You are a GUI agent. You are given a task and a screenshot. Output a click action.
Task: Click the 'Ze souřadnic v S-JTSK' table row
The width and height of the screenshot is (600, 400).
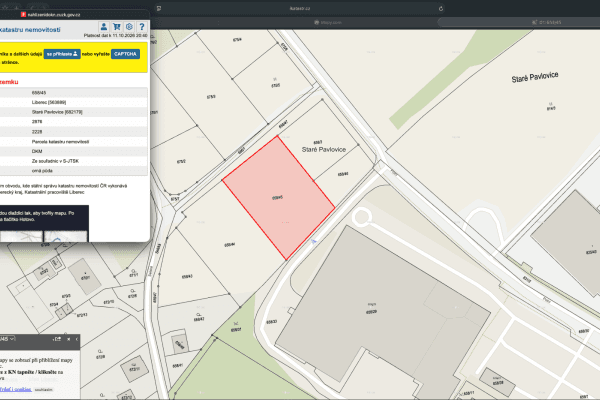click(73, 161)
